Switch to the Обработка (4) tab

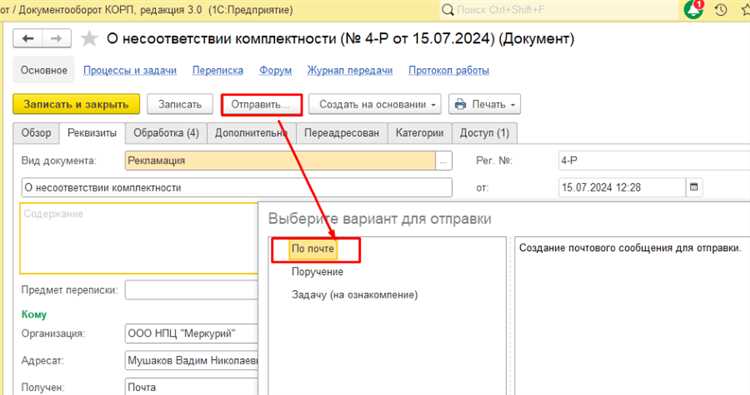pos(166,133)
